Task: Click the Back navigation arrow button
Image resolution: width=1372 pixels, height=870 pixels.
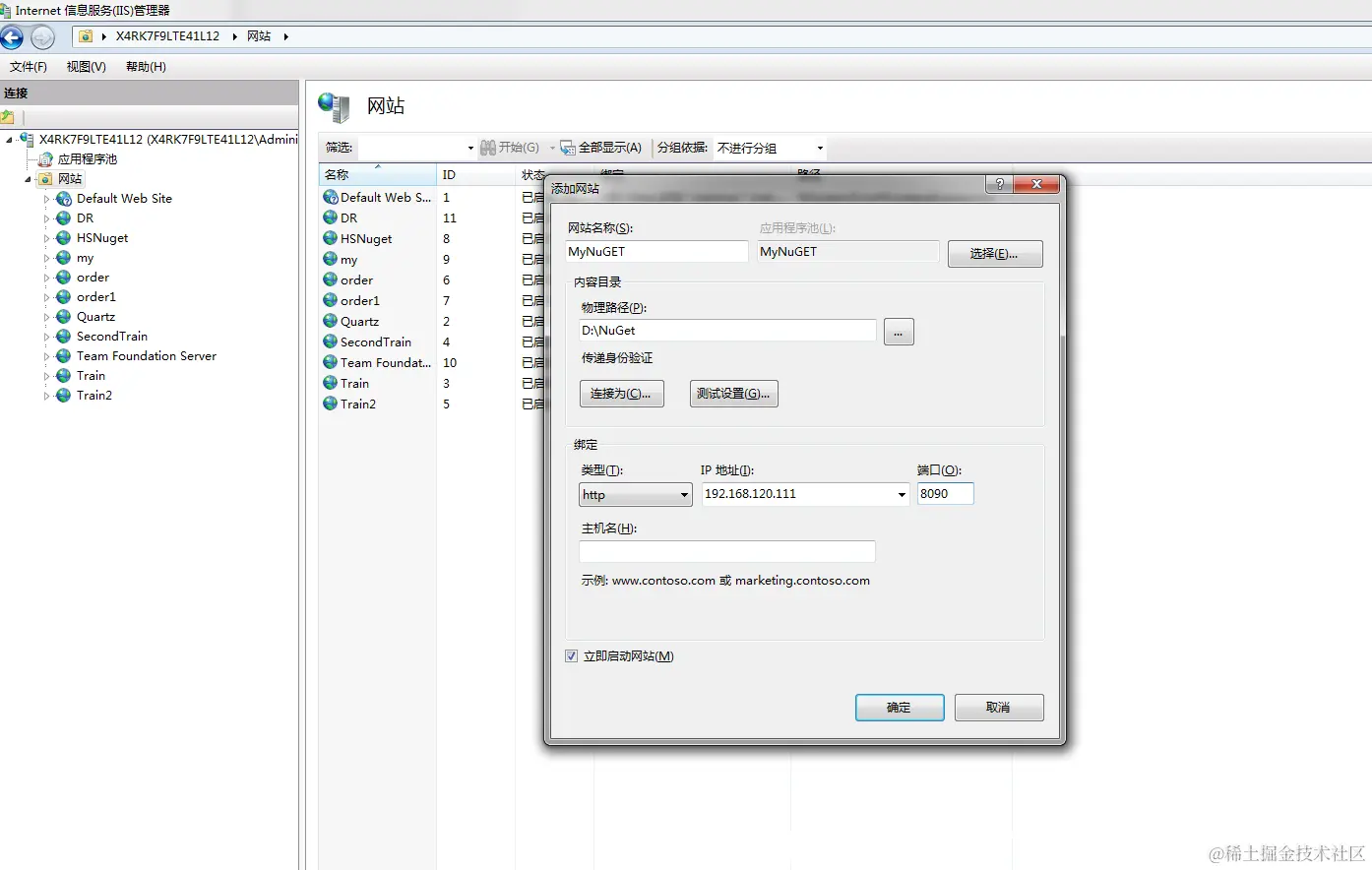Action: [12, 37]
